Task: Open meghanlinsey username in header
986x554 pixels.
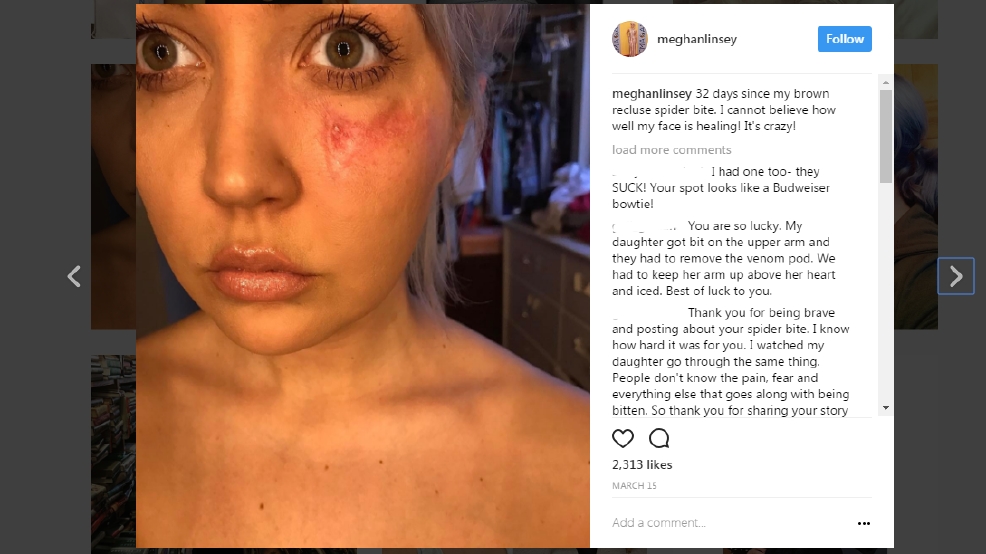Action: point(697,39)
